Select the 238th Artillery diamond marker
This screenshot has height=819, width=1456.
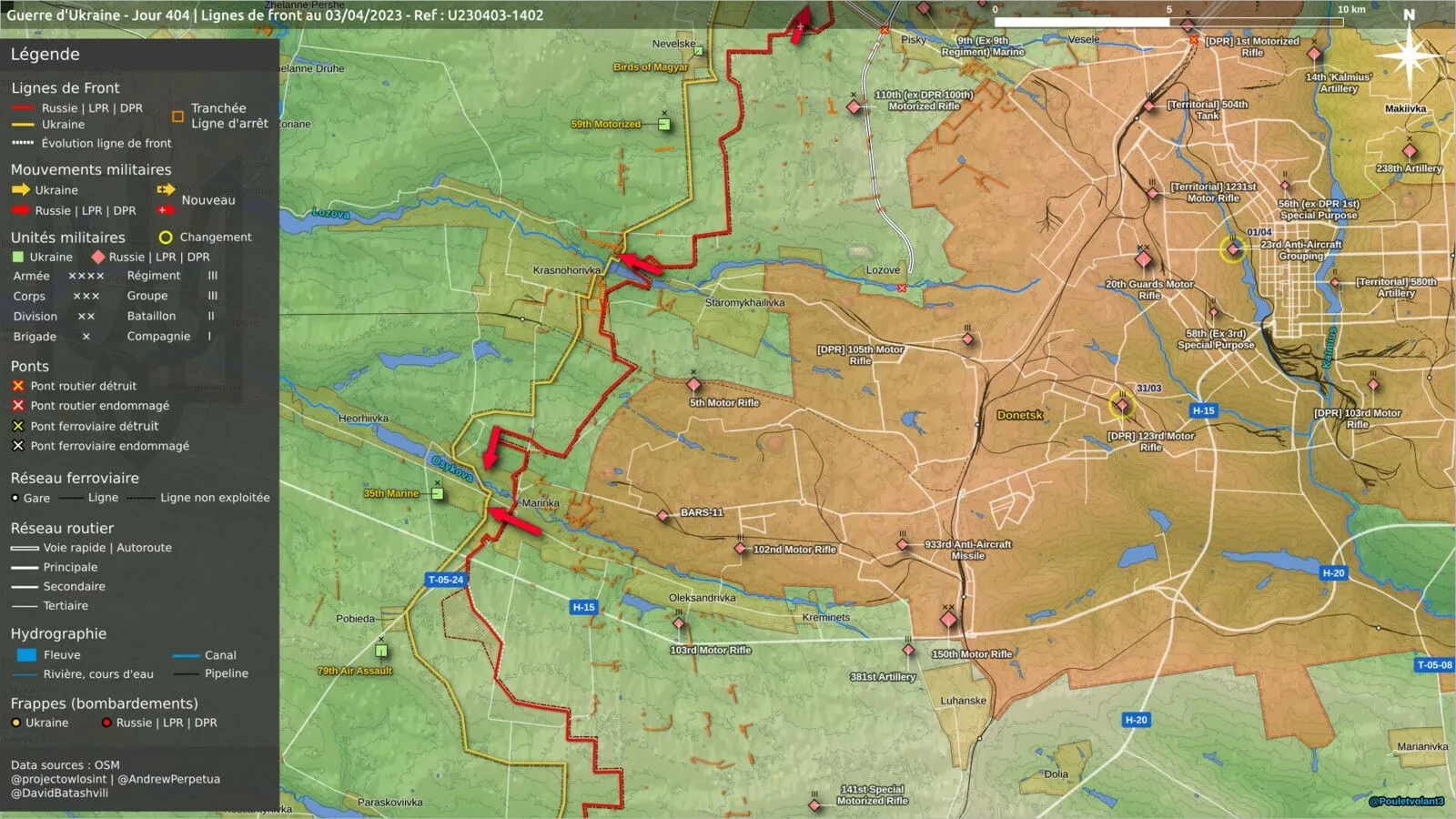coord(1410,151)
